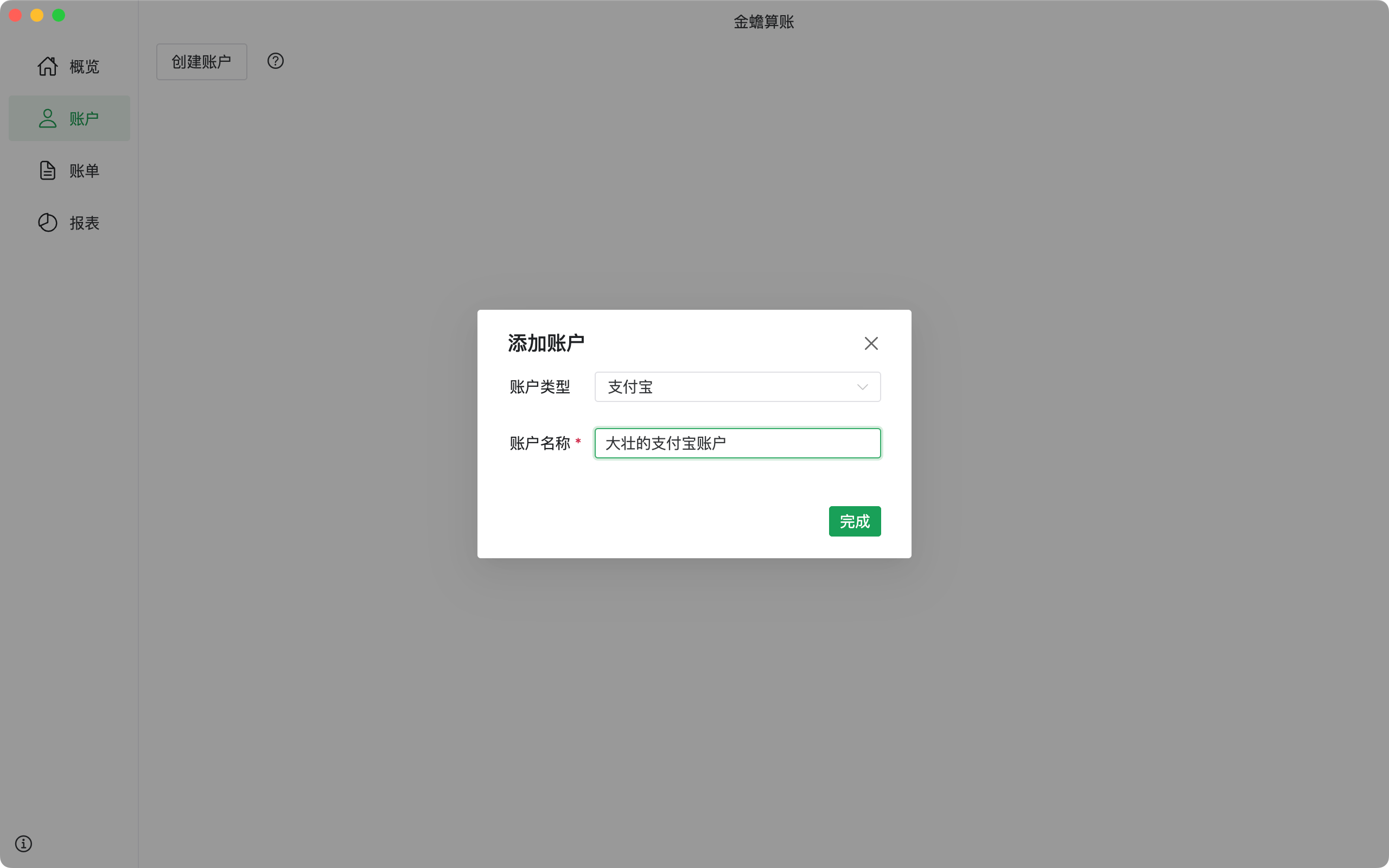Click the macOS yellow minimize button

37,16
